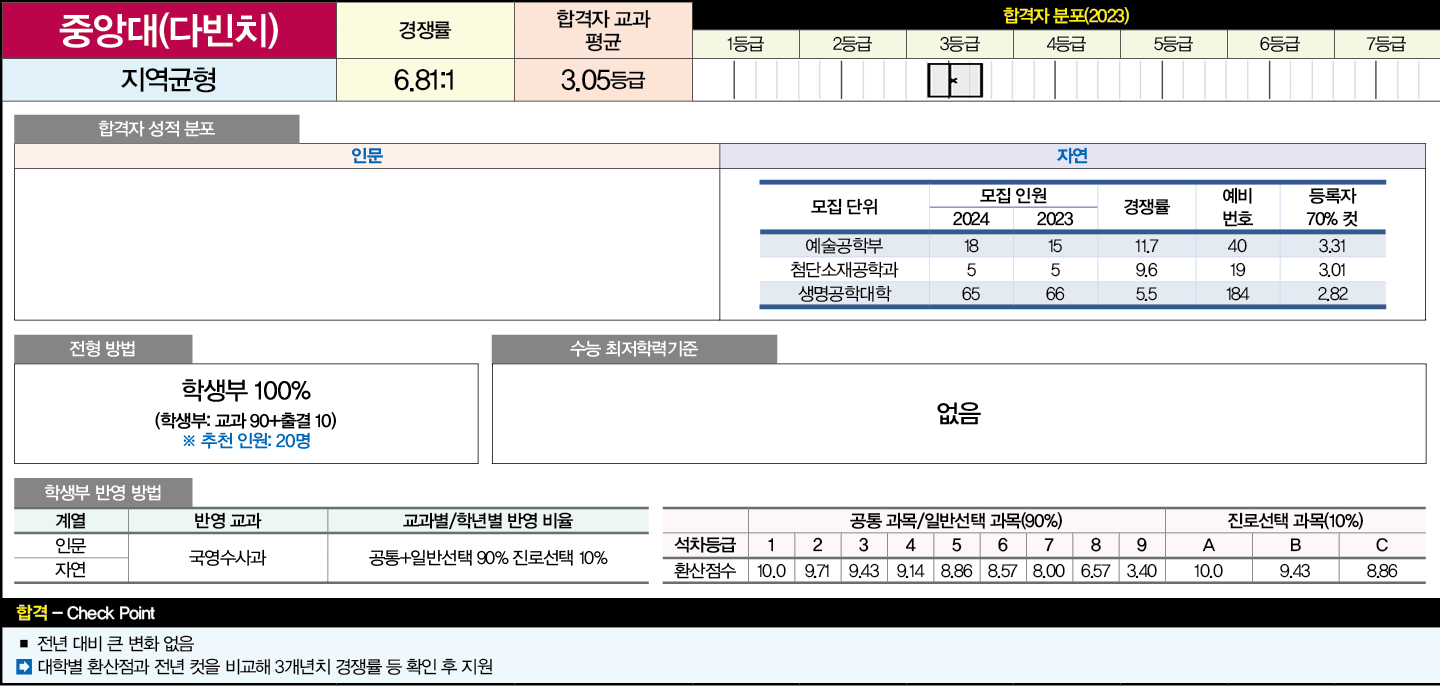Select the '7등급' distribution column header
This screenshot has width=1440, height=692.
coord(1386,44)
